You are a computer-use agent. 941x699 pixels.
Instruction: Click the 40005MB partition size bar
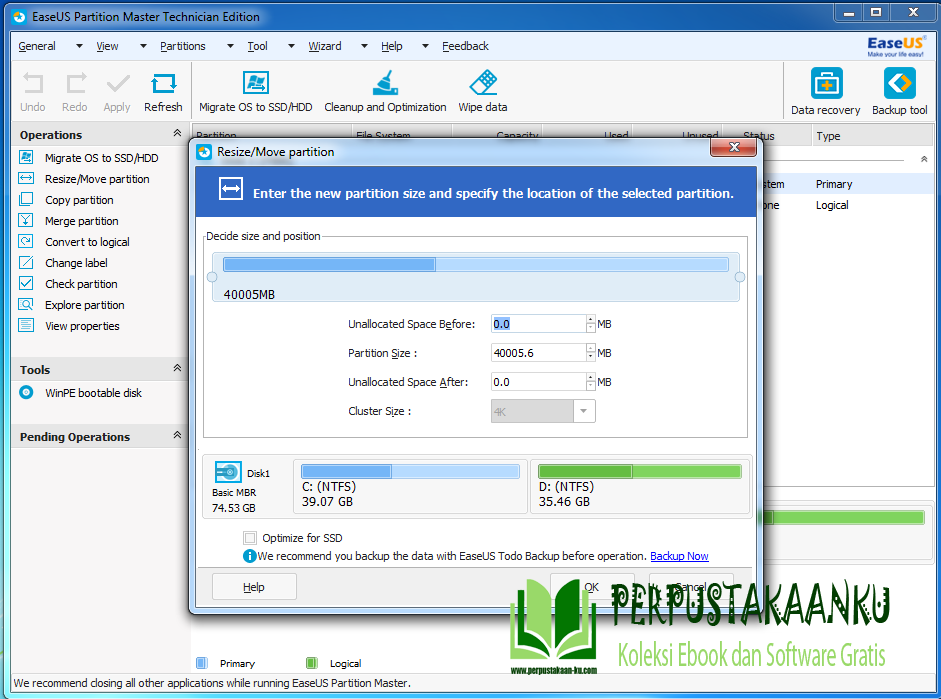[x=475, y=265]
